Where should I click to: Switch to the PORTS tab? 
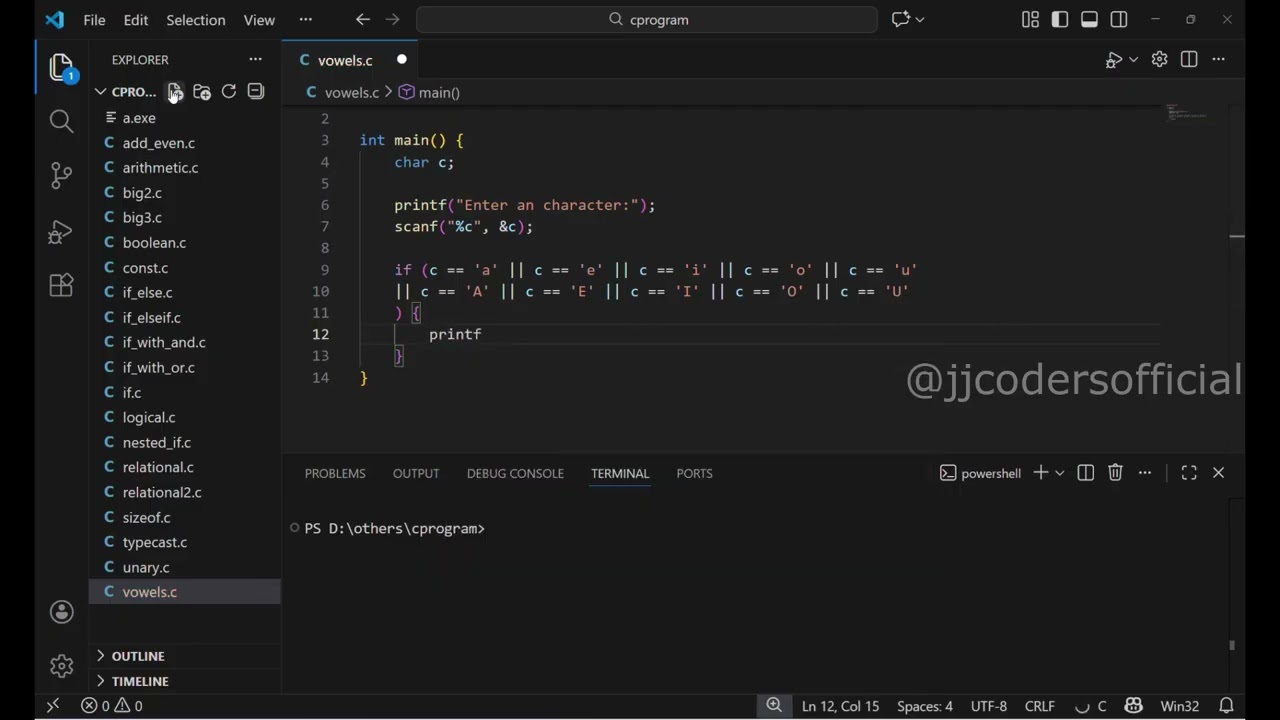[x=694, y=474]
